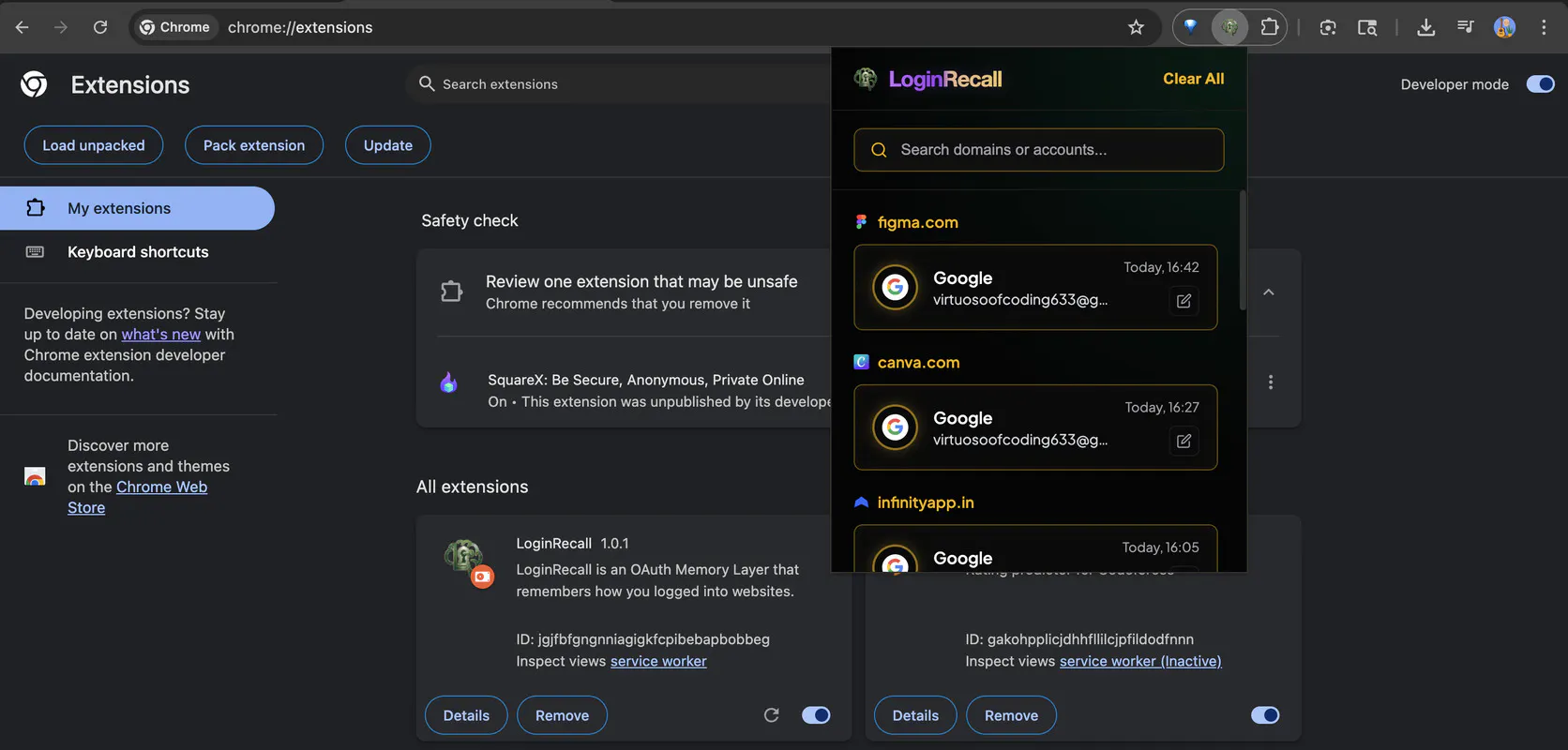Click the Update button
Image resolution: width=1568 pixels, height=750 pixels.
point(388,145)
